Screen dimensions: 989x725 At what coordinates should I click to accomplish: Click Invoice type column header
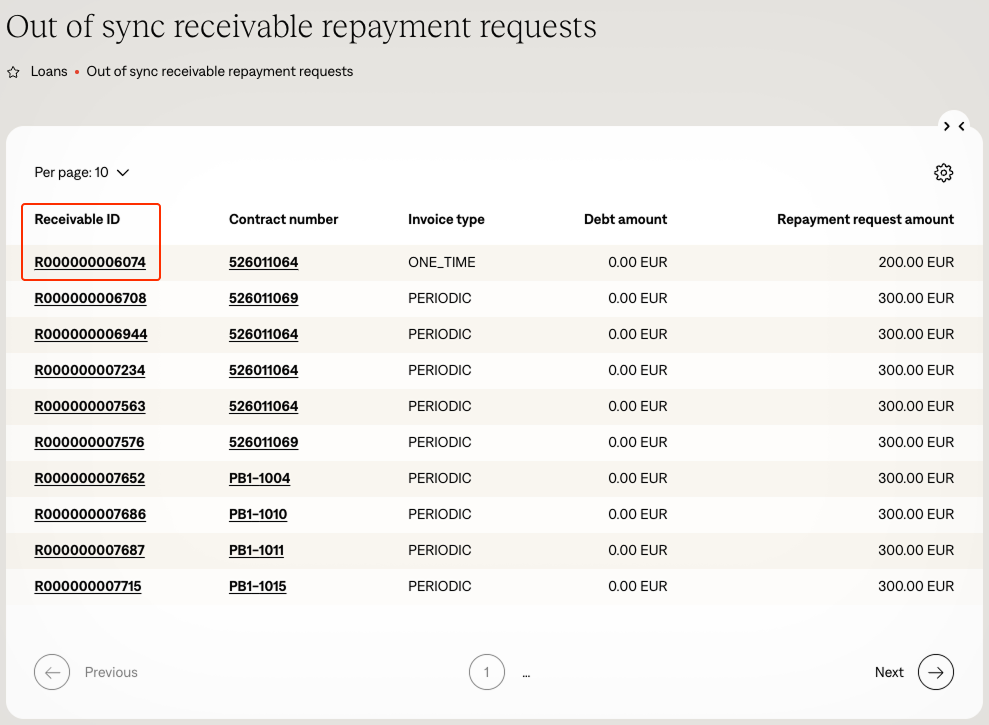tap(446, 220)
